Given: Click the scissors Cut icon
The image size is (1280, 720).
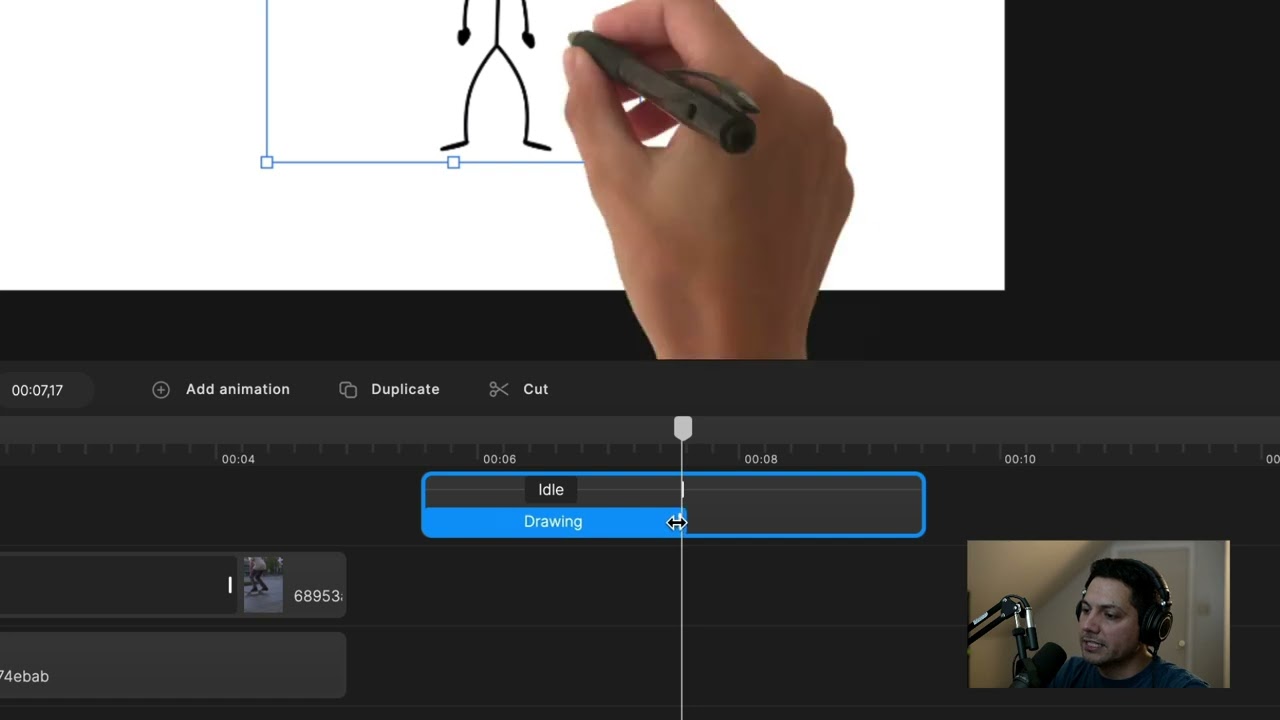Looking at the screenshot, I should pyautogui.click(x=499, y=390).
